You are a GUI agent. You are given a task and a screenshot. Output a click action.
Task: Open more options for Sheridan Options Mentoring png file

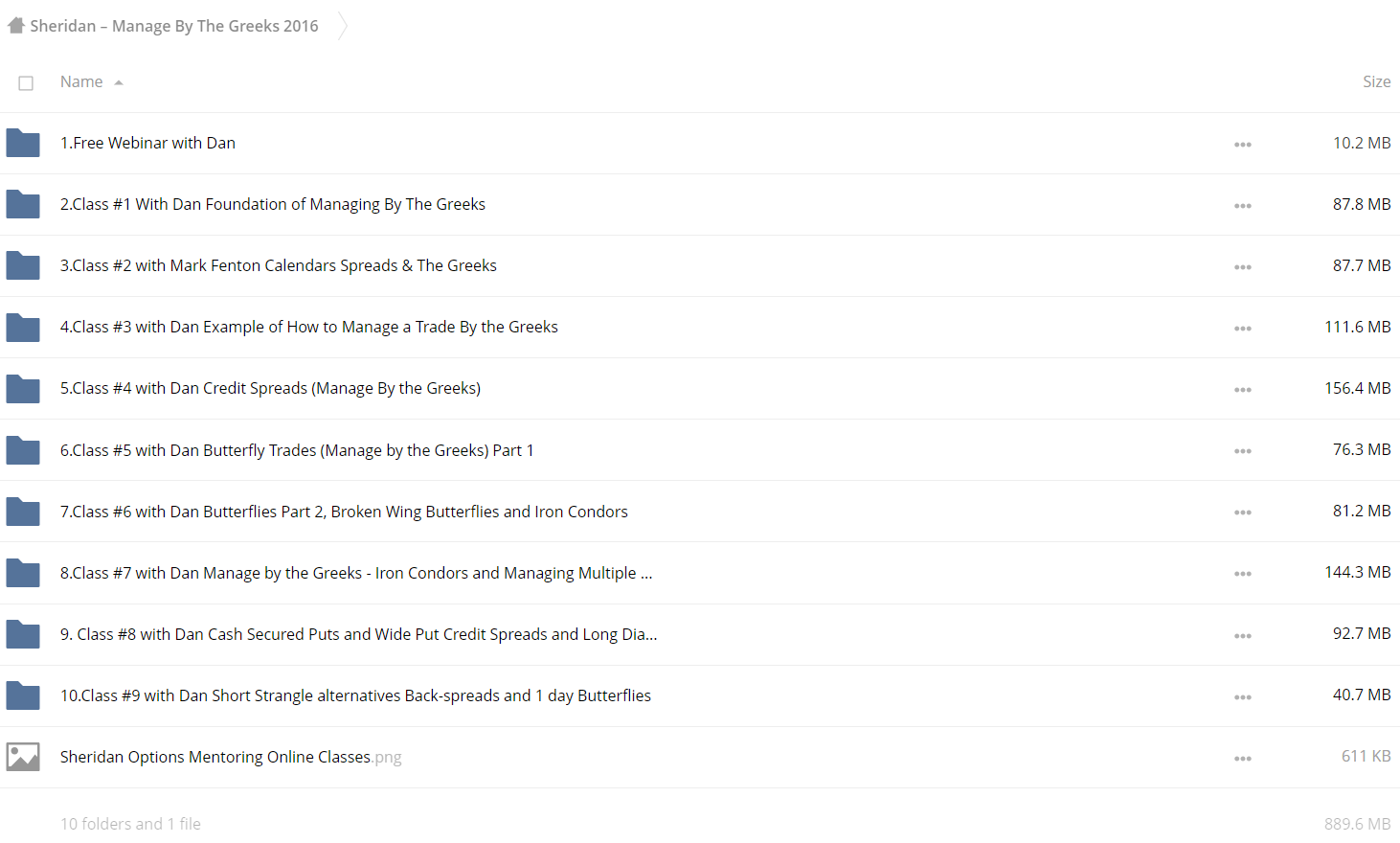click(1243, 759)
